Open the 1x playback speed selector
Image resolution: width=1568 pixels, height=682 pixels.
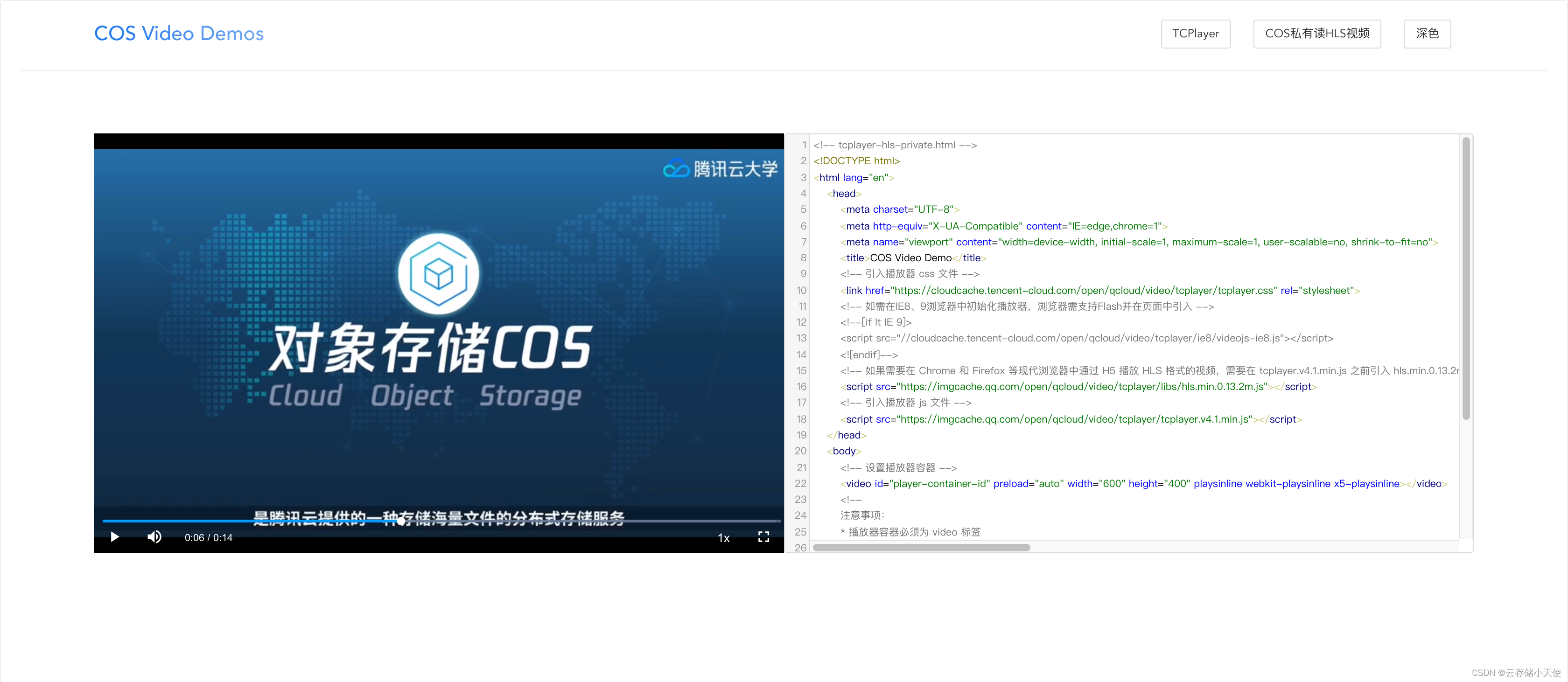pyautogui.click(x=724, y=538)
